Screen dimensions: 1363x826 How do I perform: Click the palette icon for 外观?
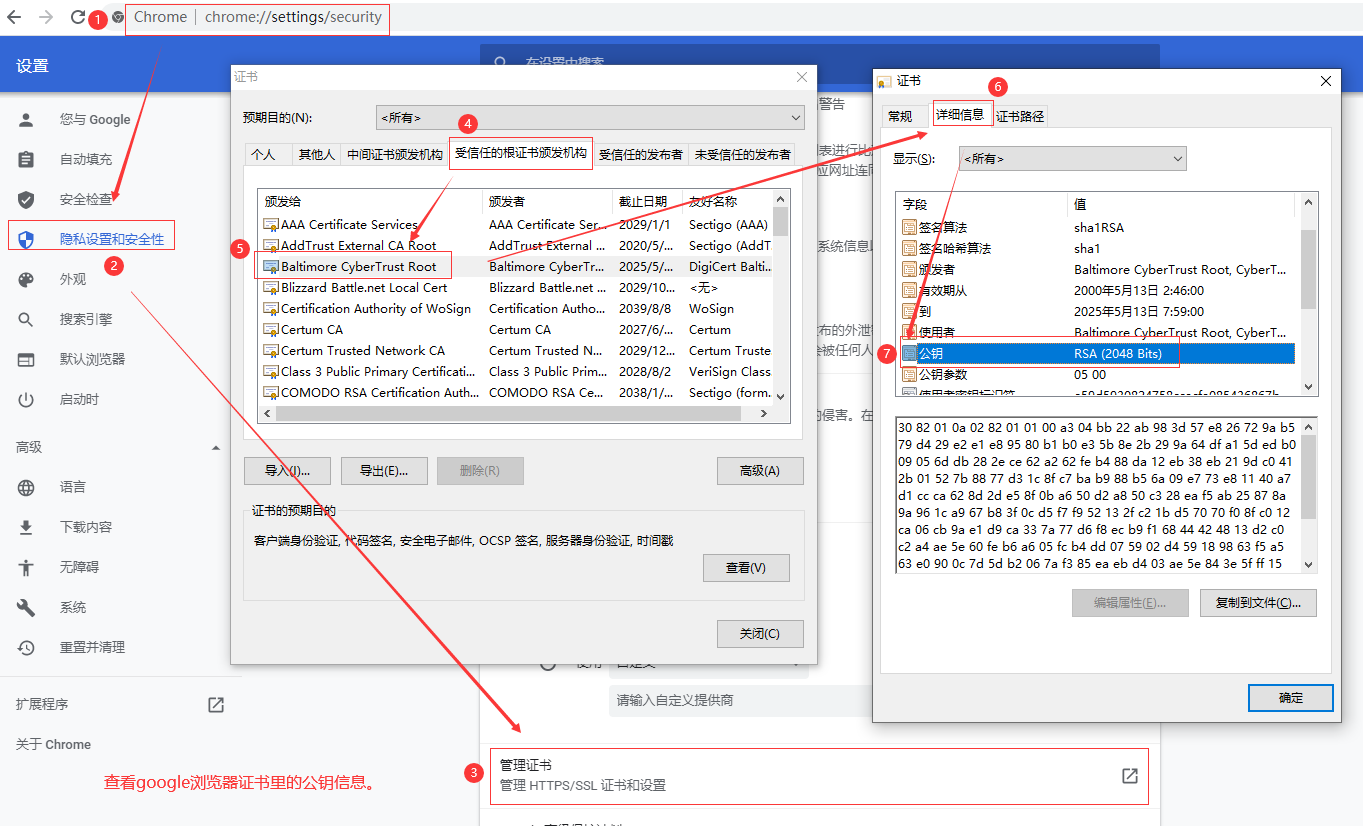(x=26, y=279)
